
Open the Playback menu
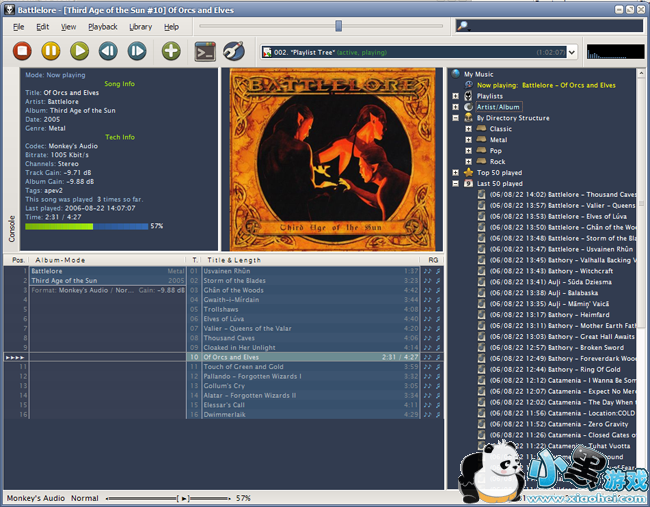[102, 27]
